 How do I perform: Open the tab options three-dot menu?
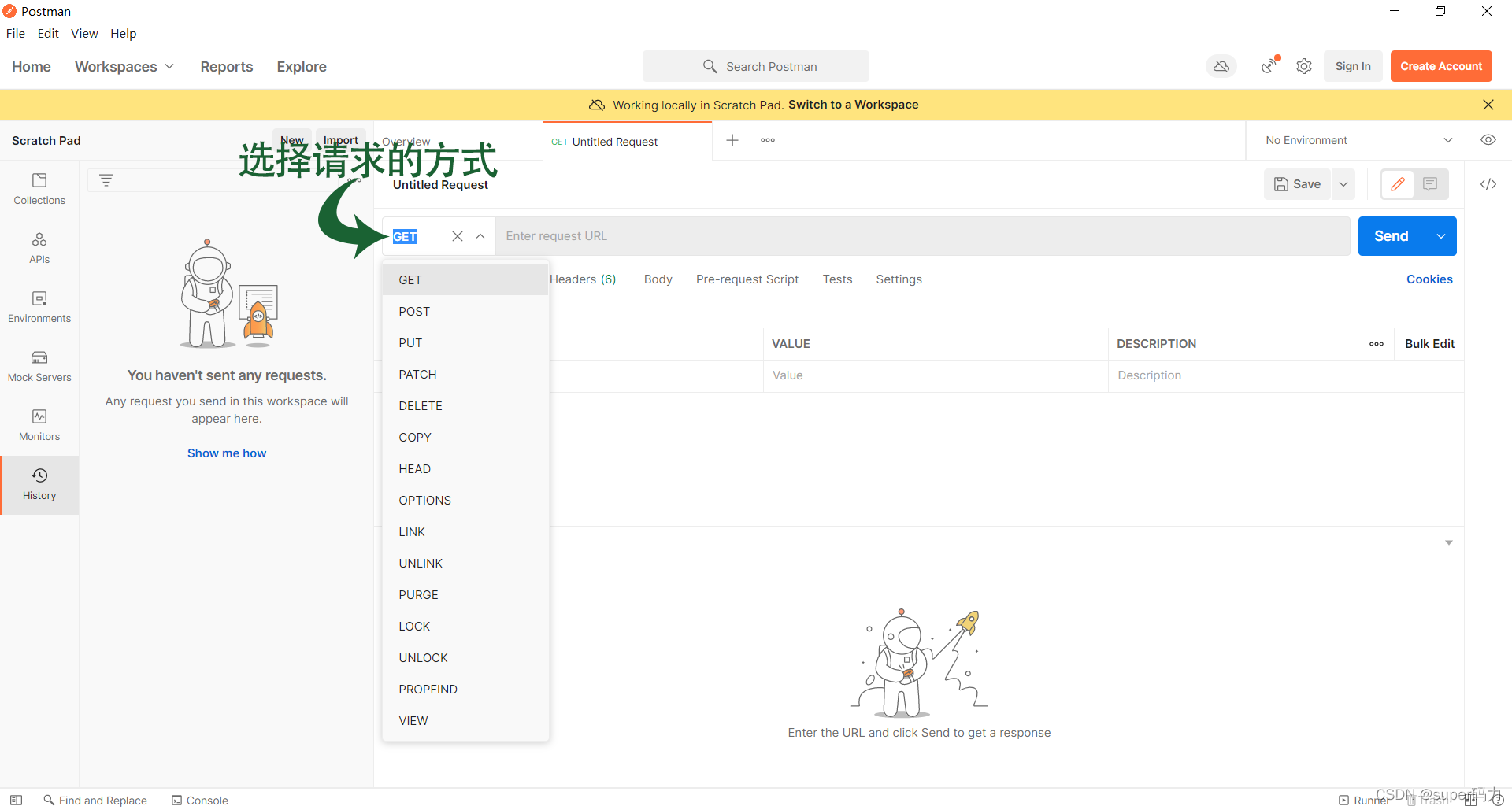click(768, 140)
